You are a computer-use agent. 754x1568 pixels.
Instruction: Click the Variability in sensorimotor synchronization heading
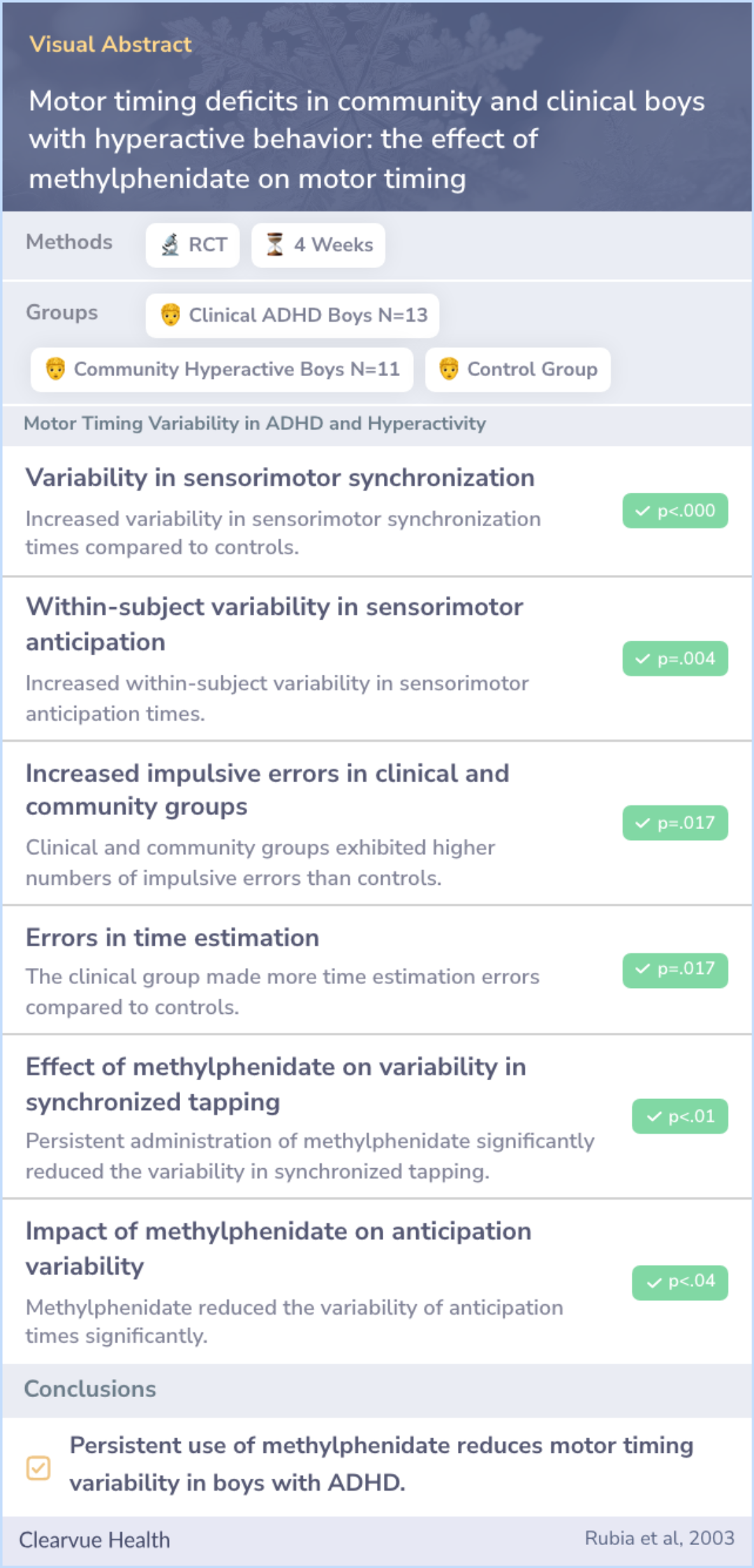pyautogui.click(x=280, y=478)
